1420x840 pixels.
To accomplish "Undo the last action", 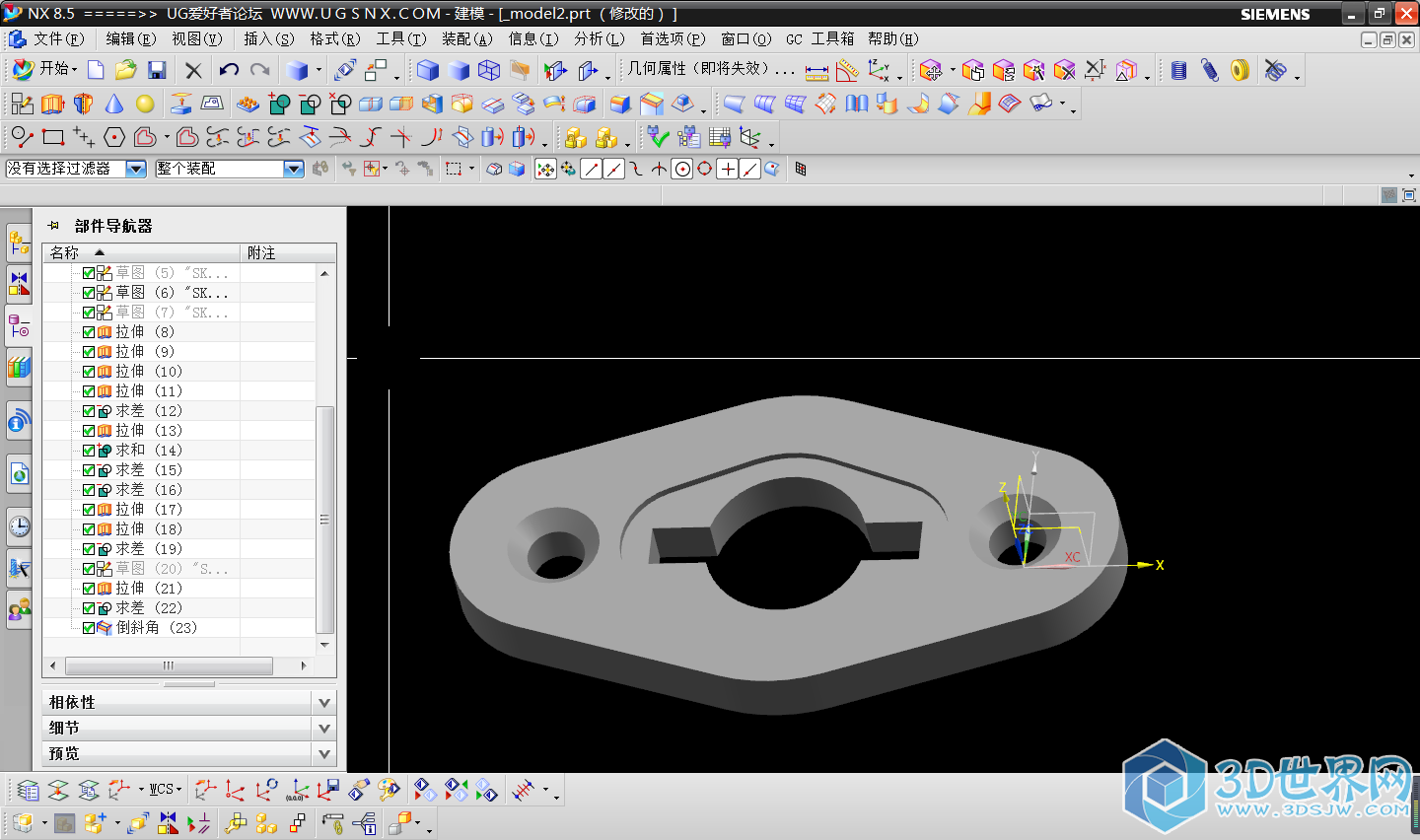I will pyautogui.click(x=230, y=70).
